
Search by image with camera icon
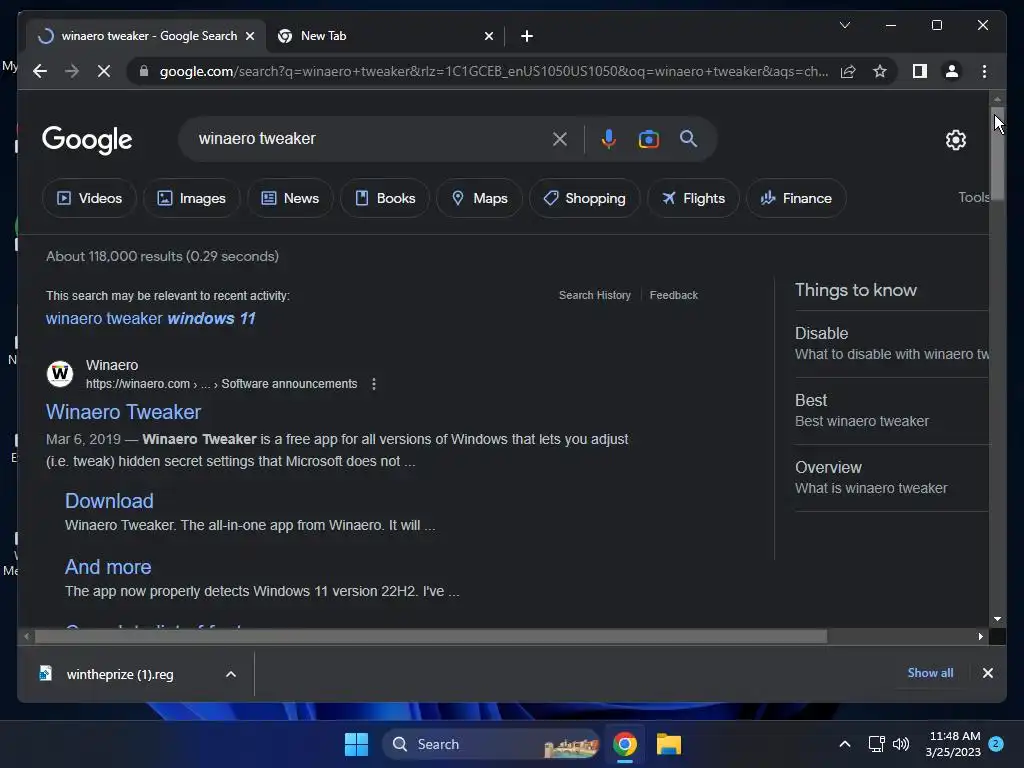coord(648,139)
